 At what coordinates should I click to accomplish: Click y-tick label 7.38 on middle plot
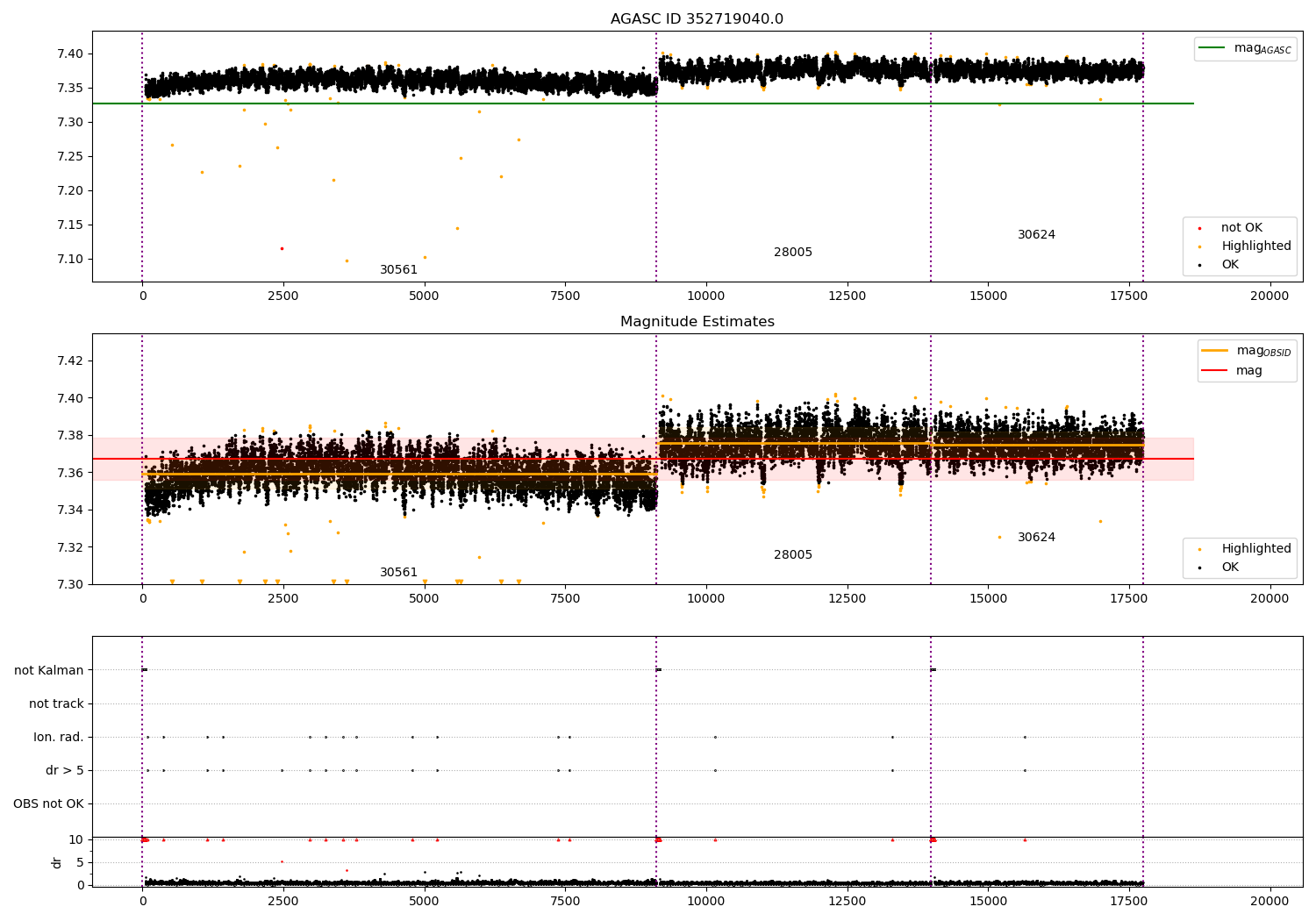[70, 435]
